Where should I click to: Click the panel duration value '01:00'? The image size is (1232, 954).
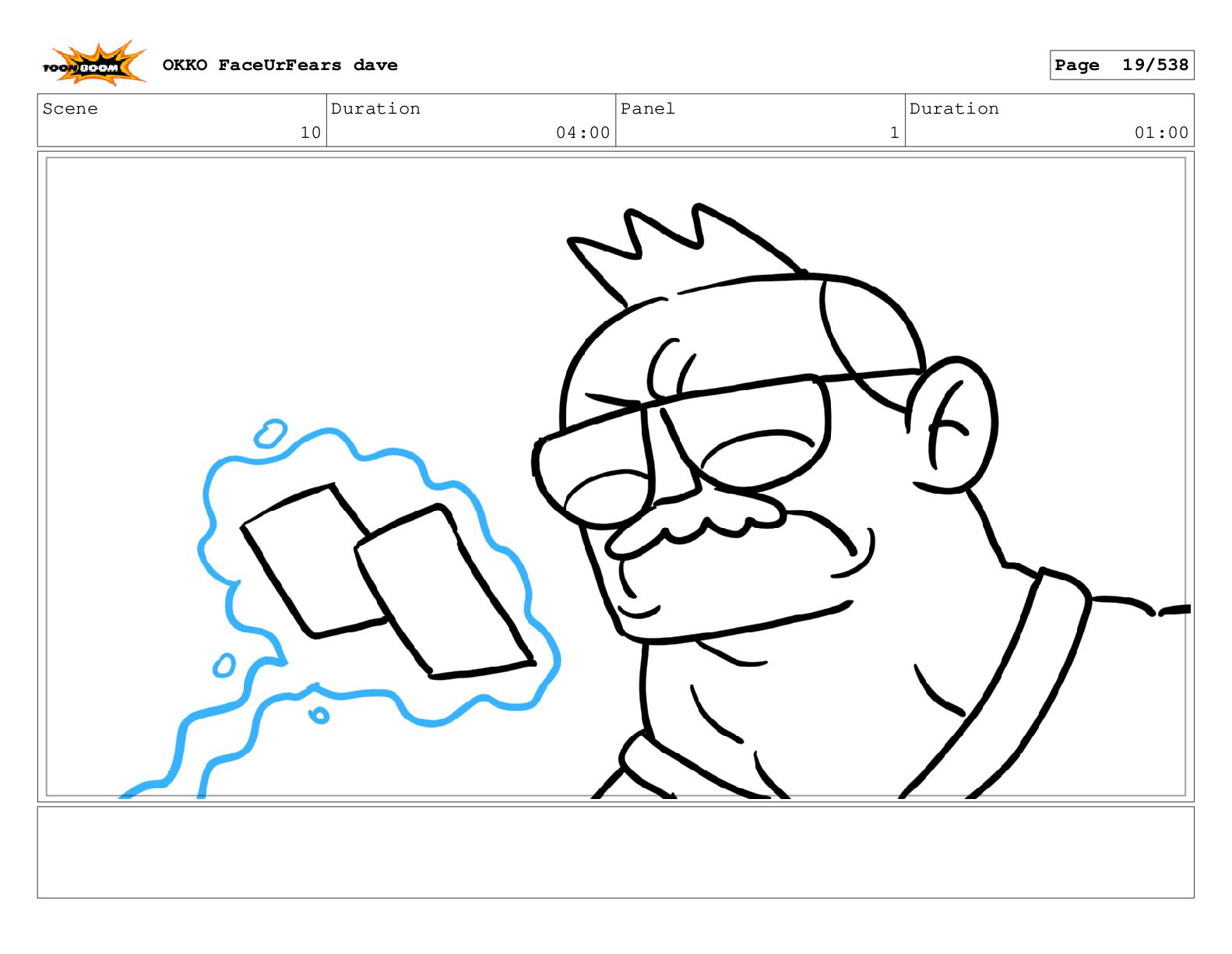click(1161, 132)
